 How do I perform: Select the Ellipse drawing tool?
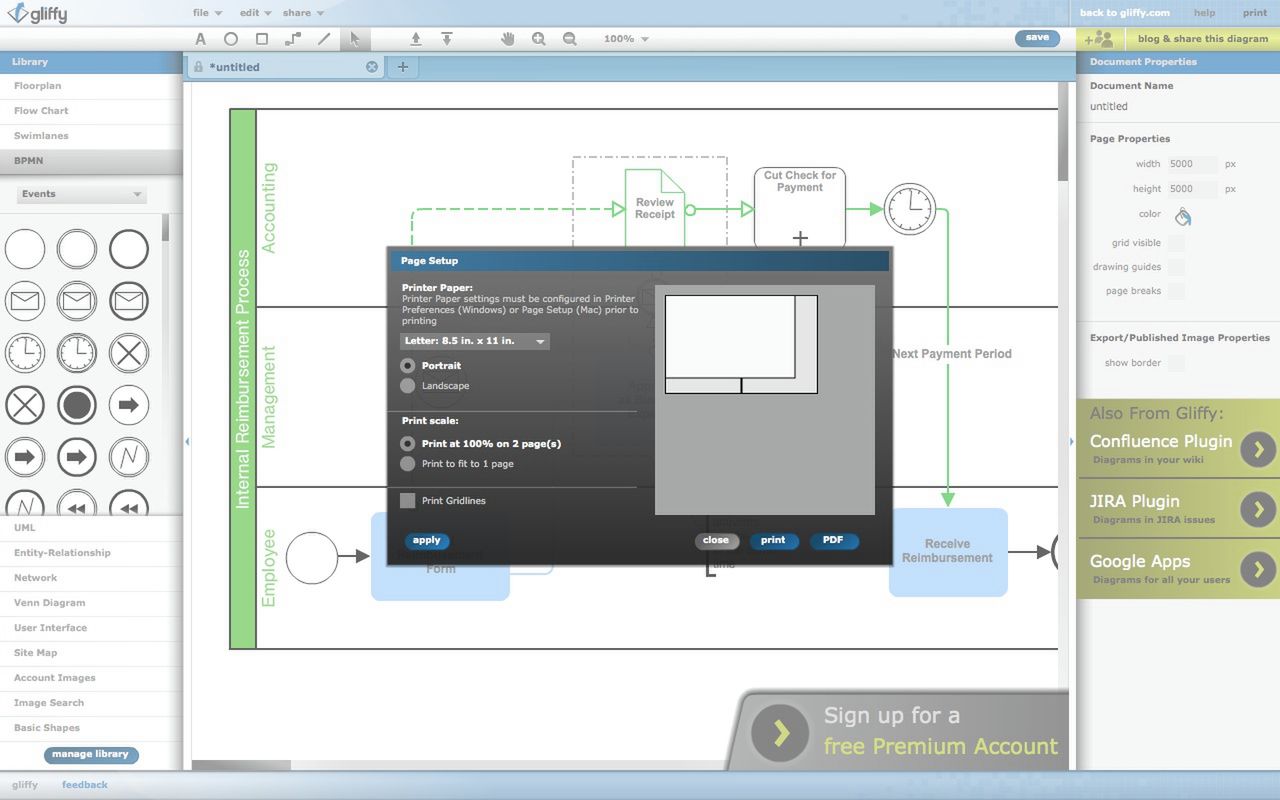(231, 39)
